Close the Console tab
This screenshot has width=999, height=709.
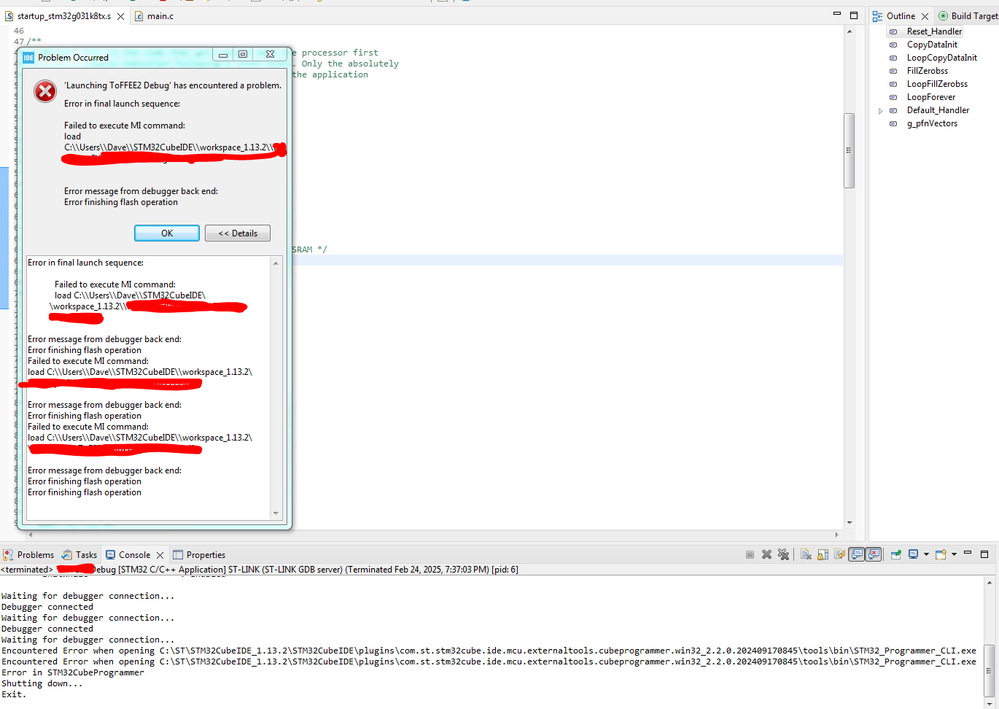click(x=160, y=555)
